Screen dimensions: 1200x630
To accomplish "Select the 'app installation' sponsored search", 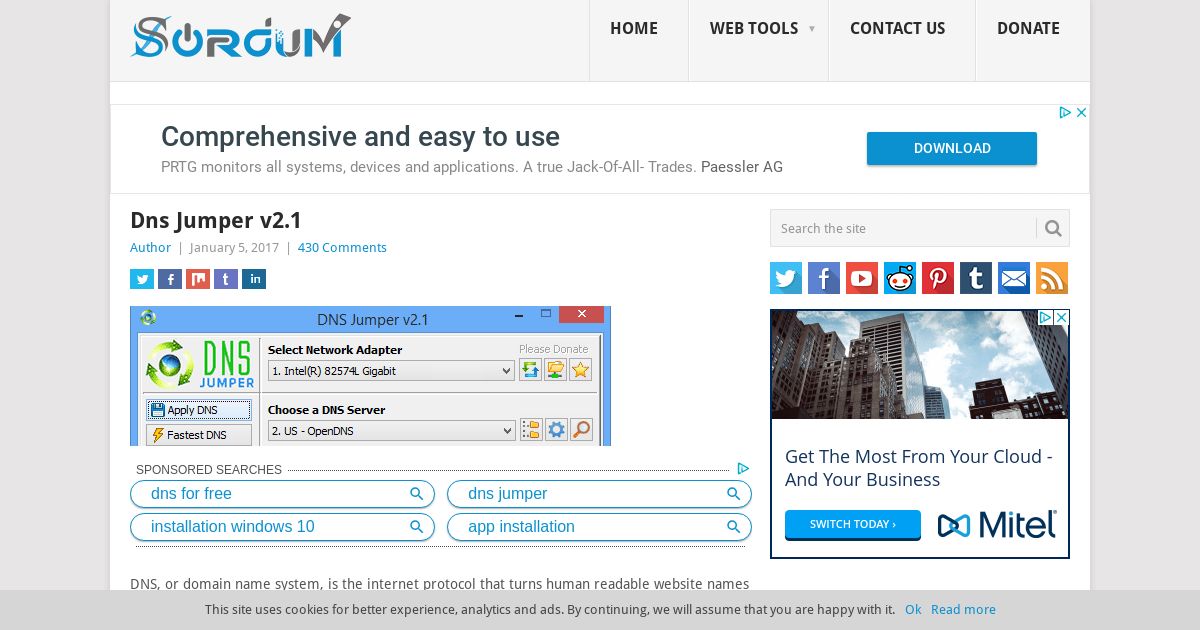I will [x=599, y=527].
